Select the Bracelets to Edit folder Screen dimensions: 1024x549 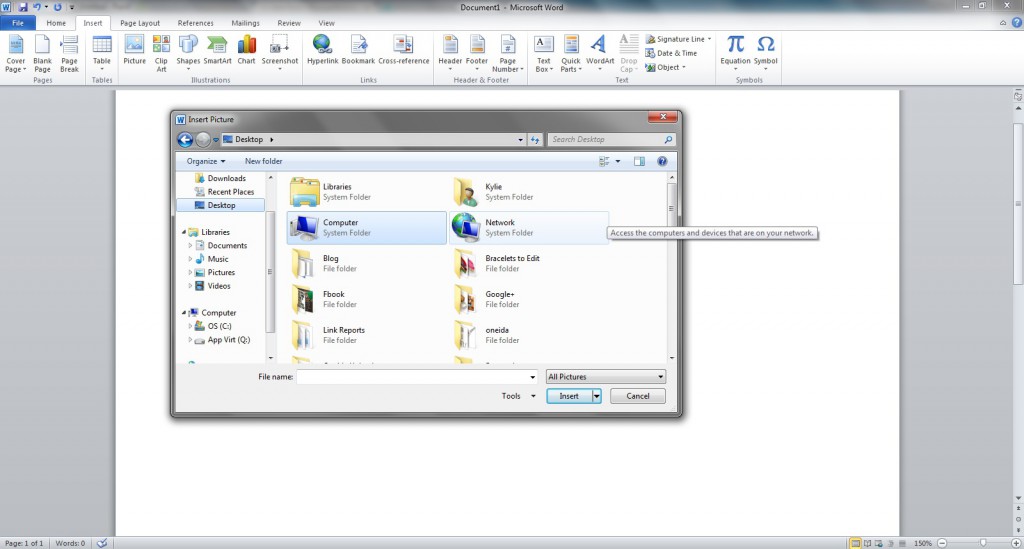[x=528, y=263]
